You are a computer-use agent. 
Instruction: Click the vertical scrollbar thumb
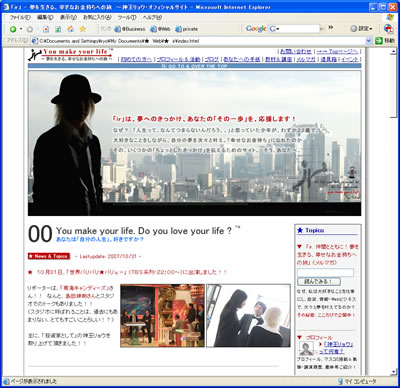[x=393, y=86]
